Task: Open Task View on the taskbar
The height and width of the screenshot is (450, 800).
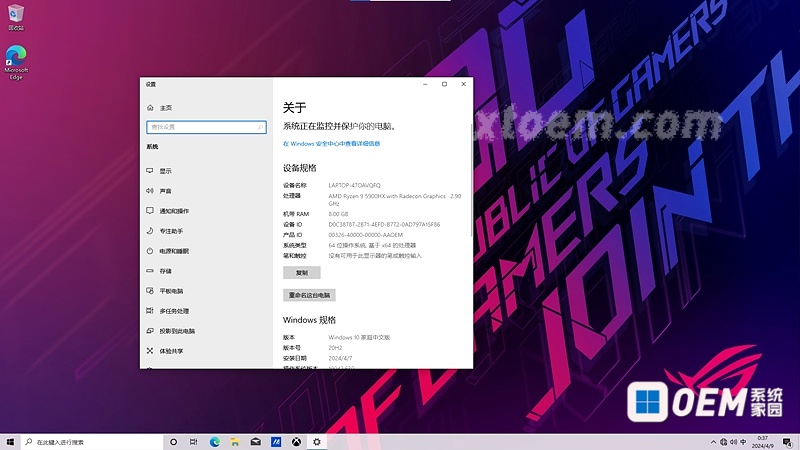Action: point(193,442)
